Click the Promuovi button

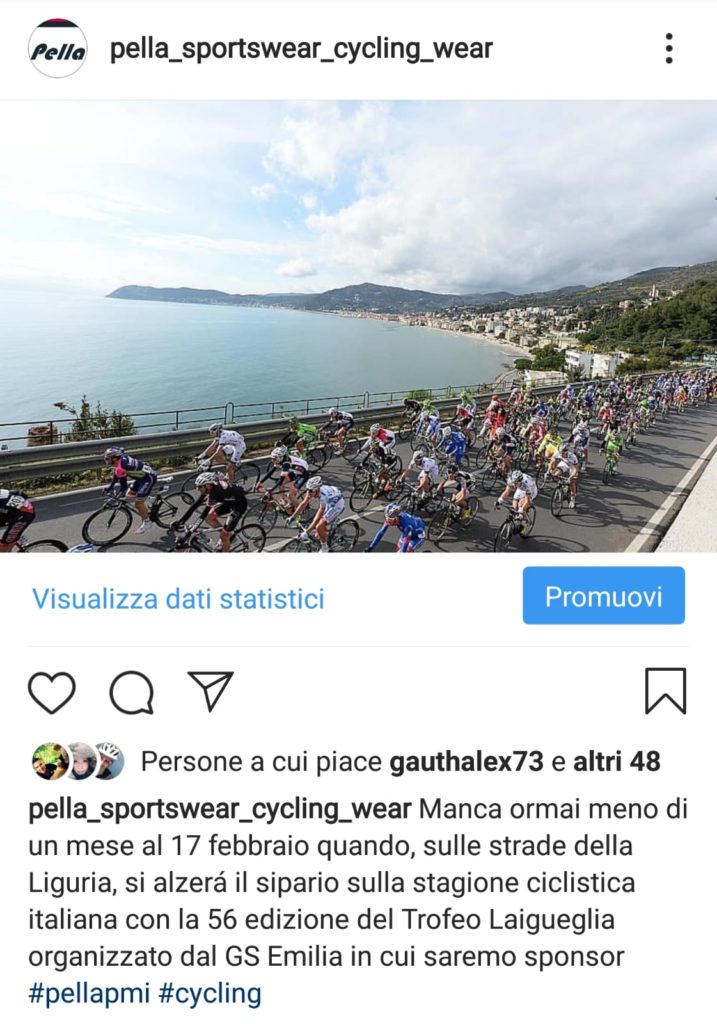coord(603,596)
